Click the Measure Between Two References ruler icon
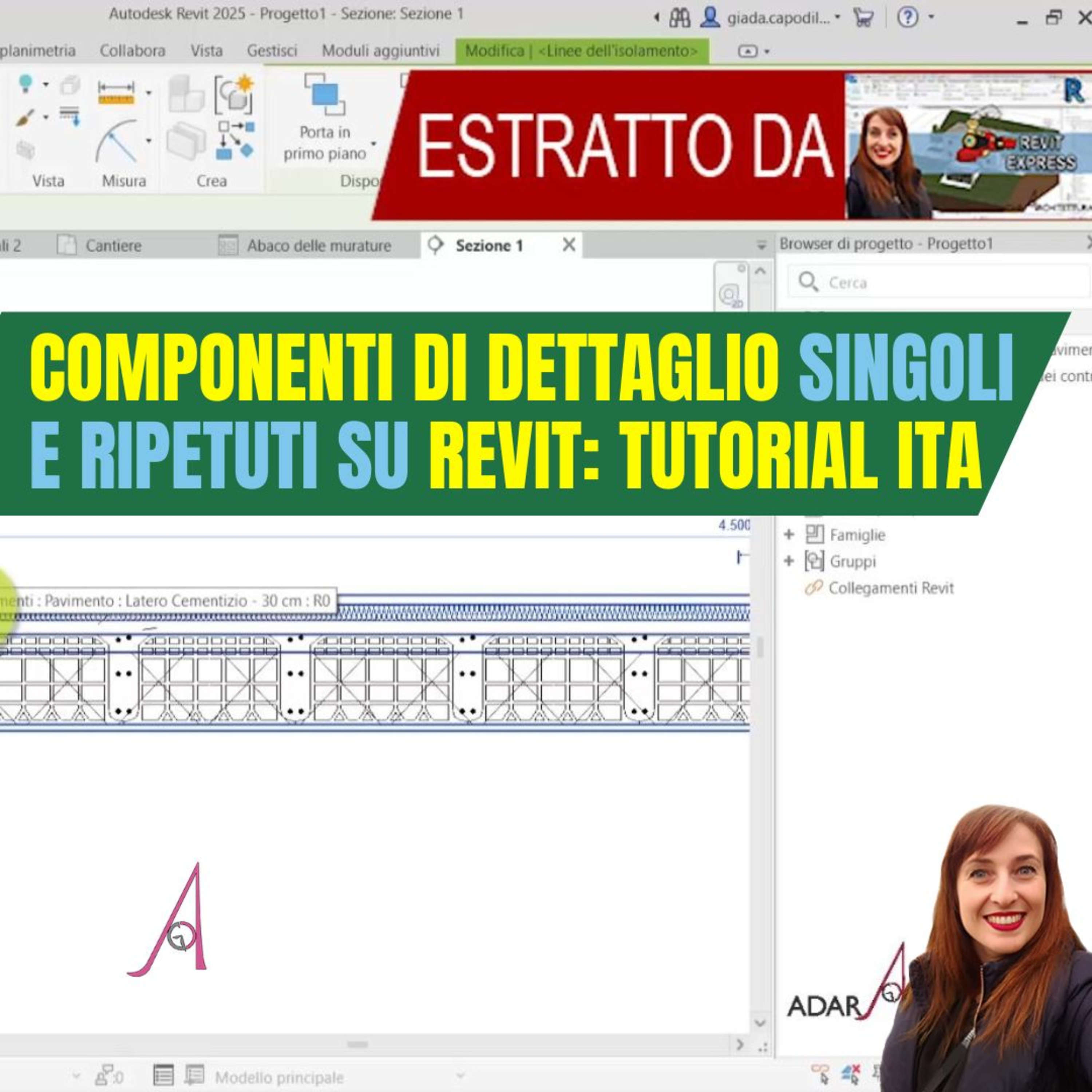Viewport: 1092px width, 1092px height. [116, 92]
